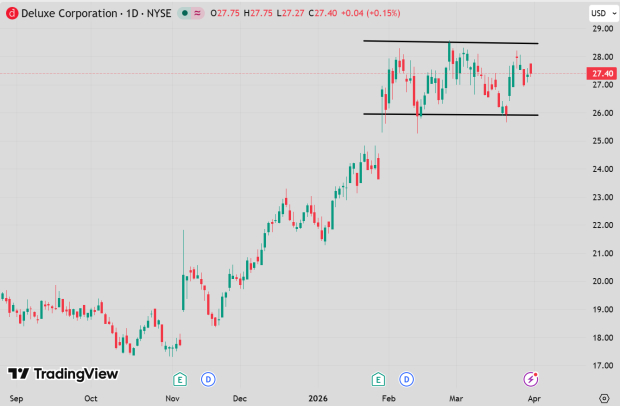
Task: Click the 27.40 current price label
Action: 601,73
